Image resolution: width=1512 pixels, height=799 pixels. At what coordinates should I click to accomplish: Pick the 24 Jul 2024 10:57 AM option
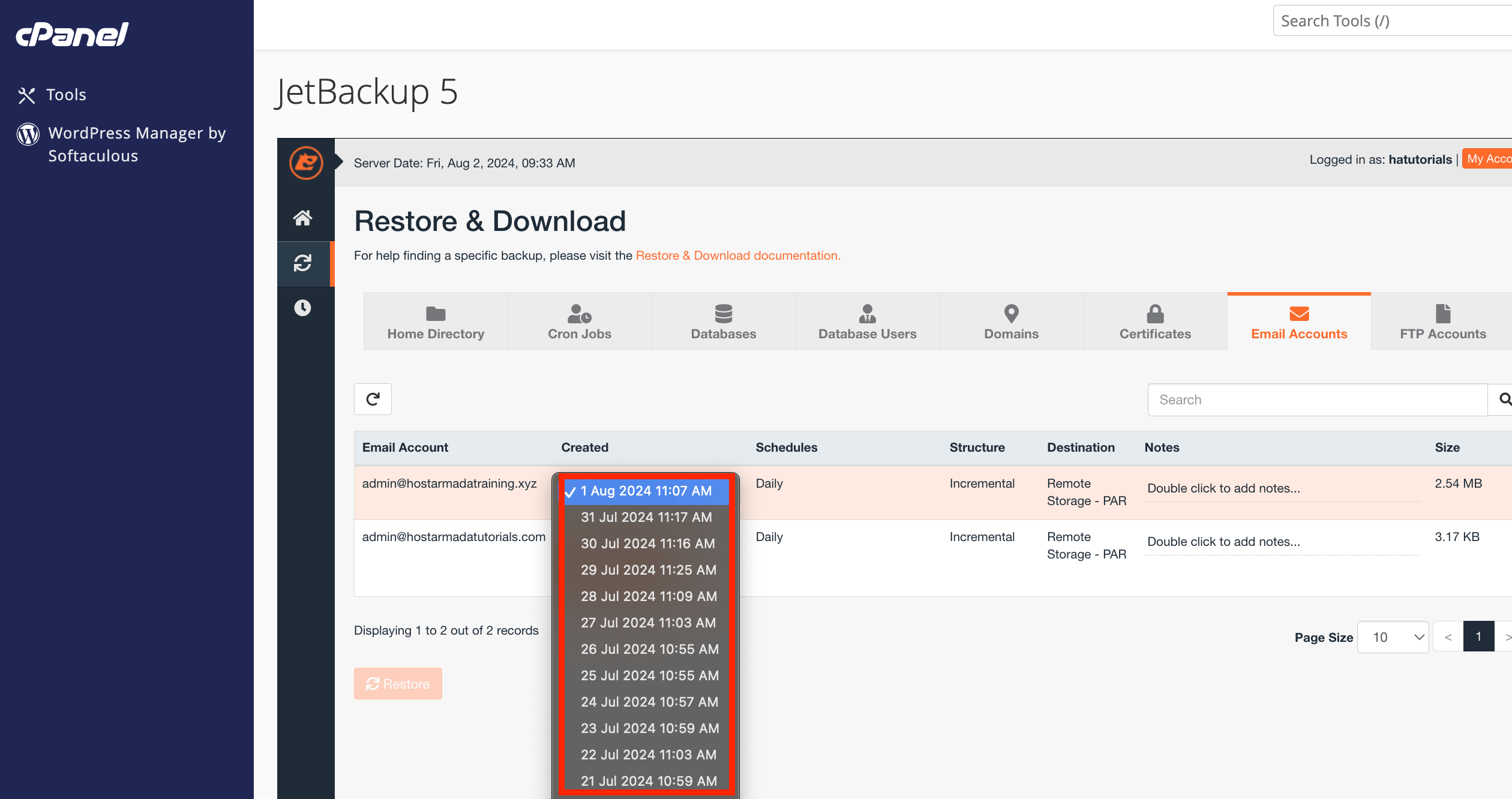click(646, 702)
